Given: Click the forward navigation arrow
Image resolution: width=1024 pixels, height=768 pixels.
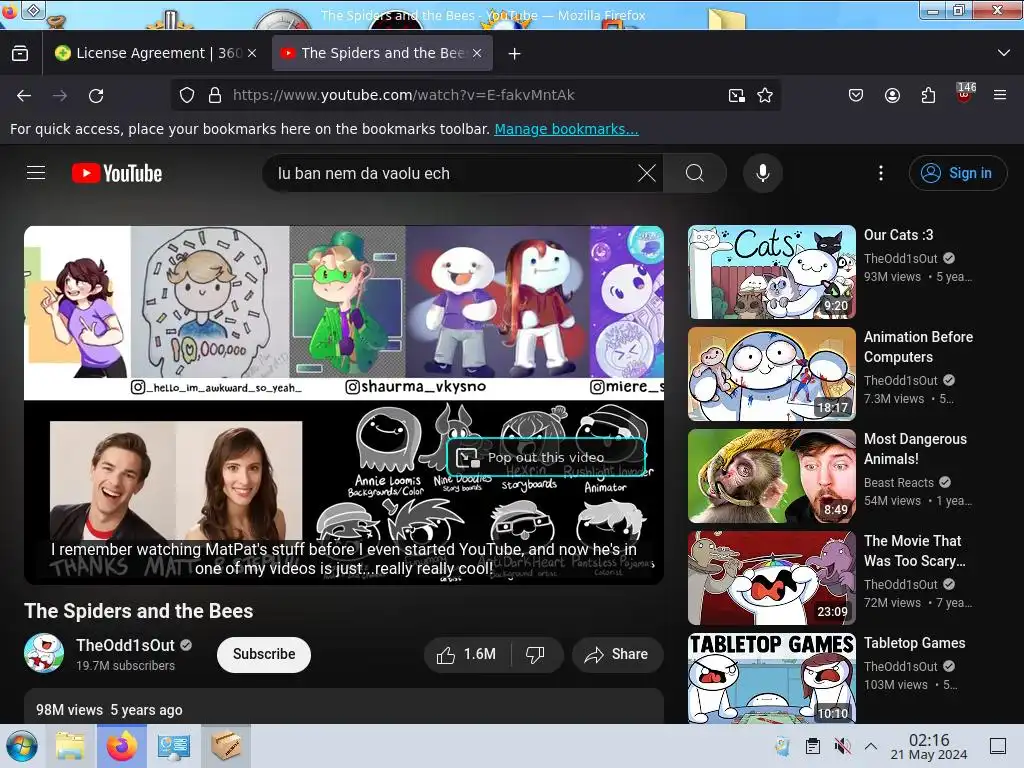Looking at the screenshot, I should [60, 95].
